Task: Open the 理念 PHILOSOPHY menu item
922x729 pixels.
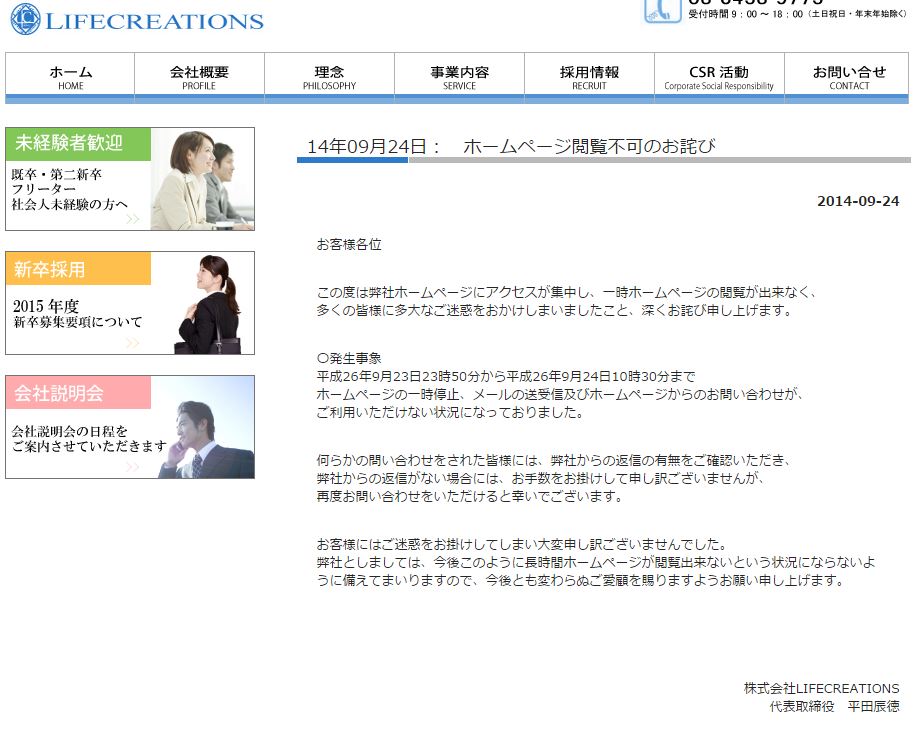Action: click(329, 78)
